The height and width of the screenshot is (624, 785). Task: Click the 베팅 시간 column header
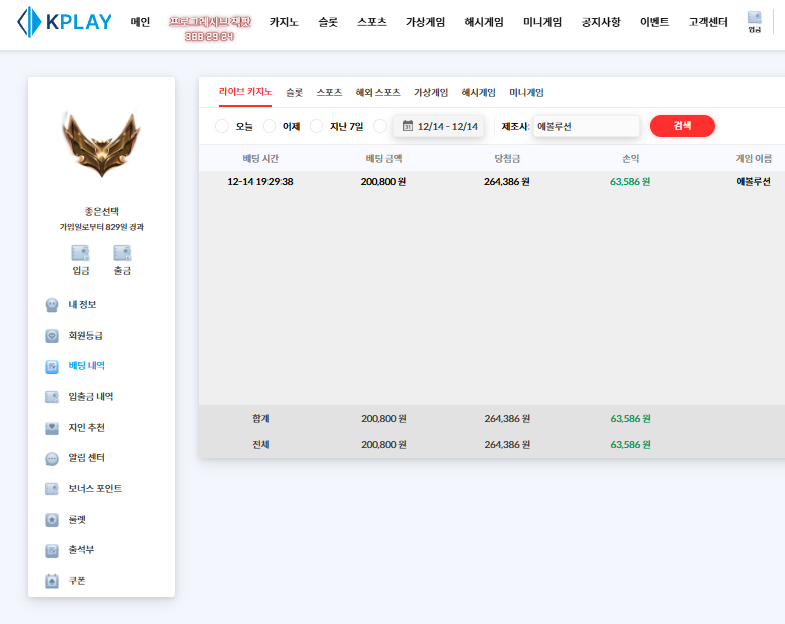click(x=260, y=159)
